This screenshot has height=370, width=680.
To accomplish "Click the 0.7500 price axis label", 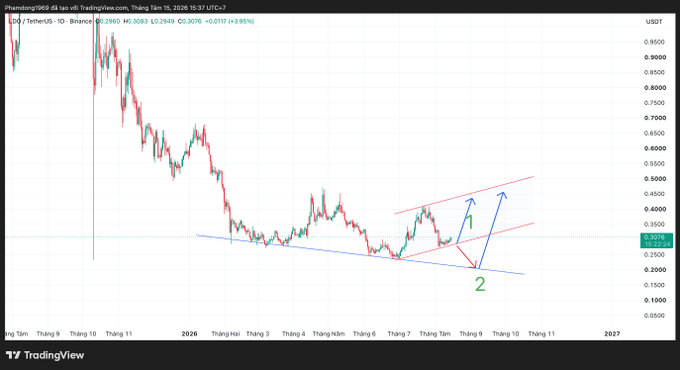I will tap(654, 103).
